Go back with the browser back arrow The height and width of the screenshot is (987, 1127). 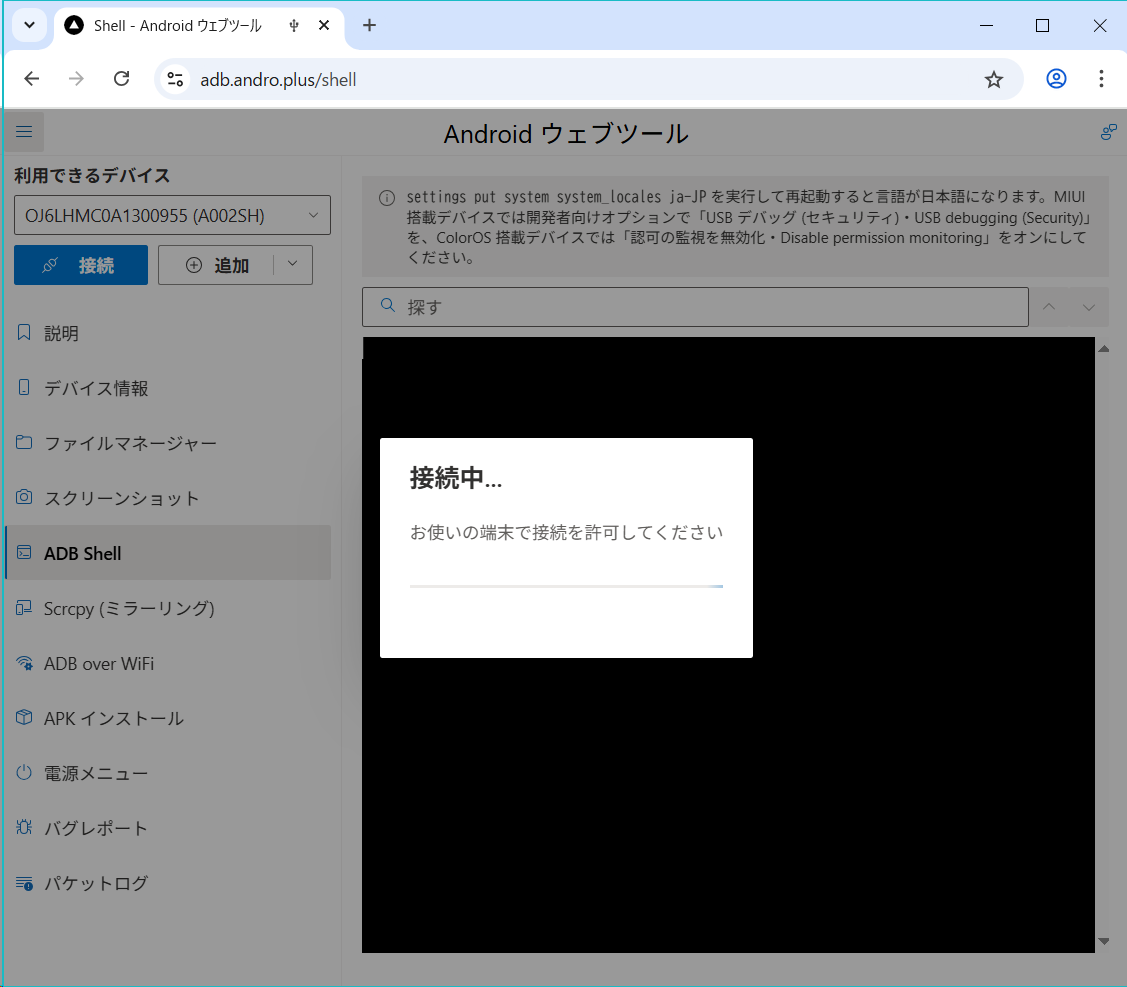(32, 79)
